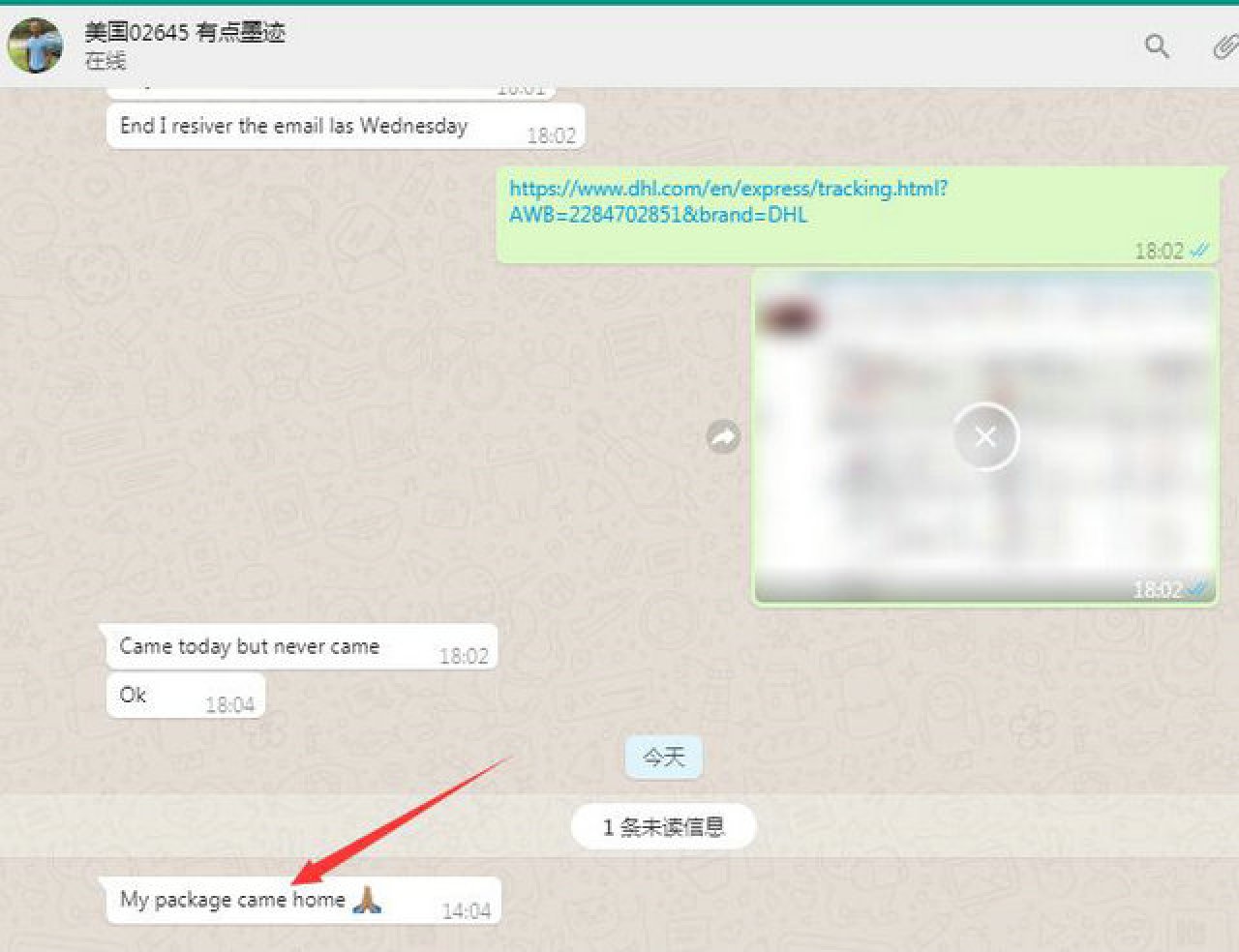
Task: Select the "My package came home" message
Action: click(232, 900)
